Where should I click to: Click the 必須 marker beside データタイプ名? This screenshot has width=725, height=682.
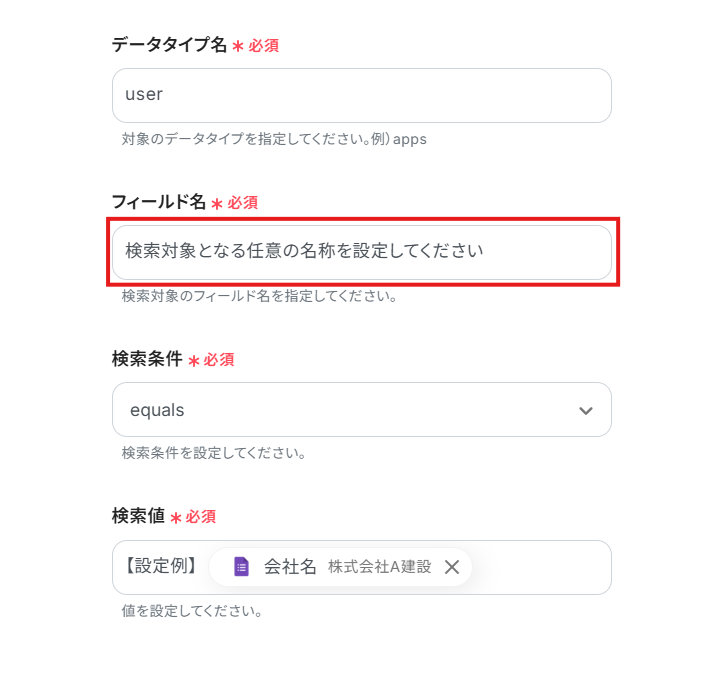click(263, 46)
